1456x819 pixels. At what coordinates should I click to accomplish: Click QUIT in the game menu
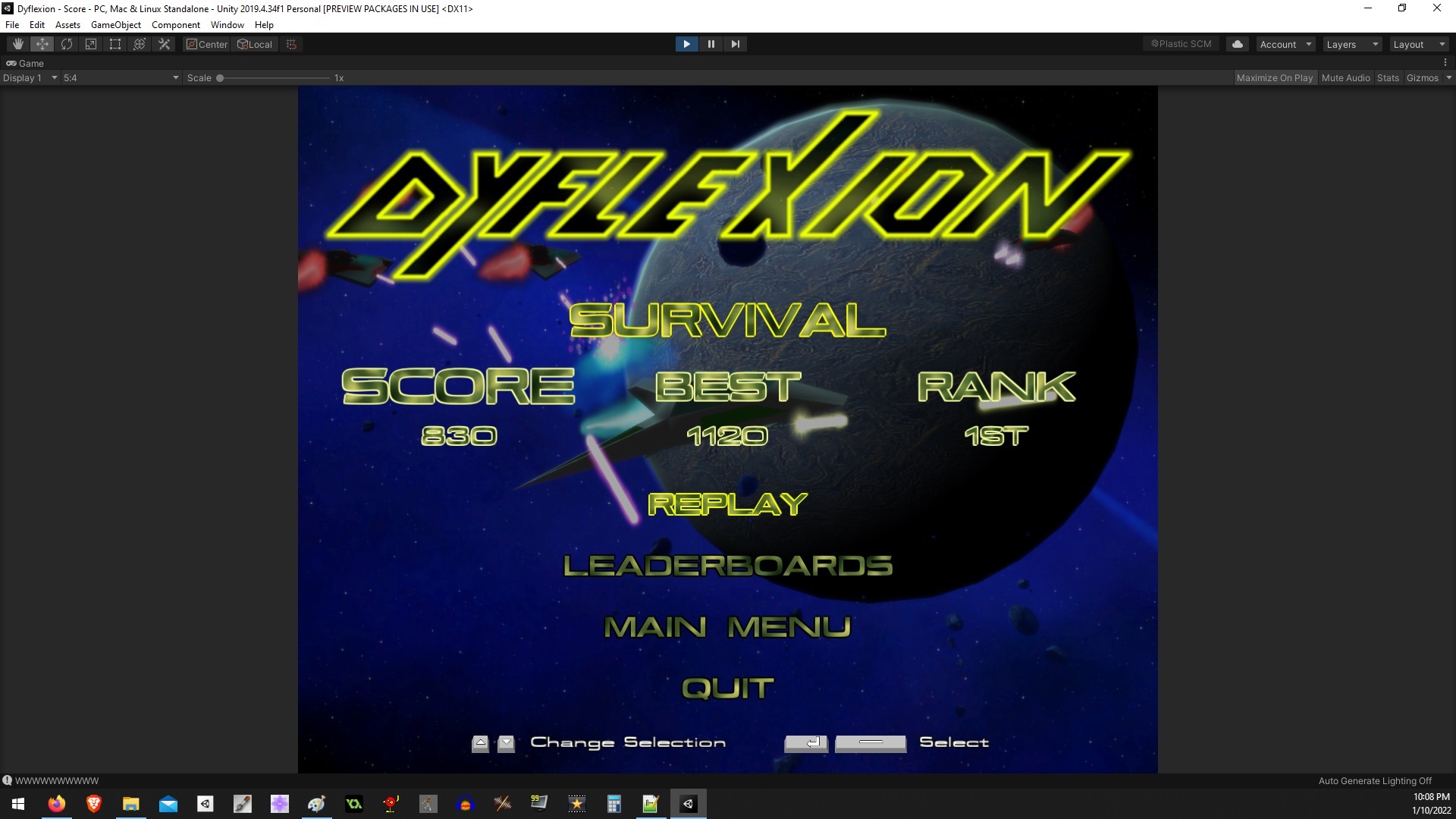coord(728,689)
